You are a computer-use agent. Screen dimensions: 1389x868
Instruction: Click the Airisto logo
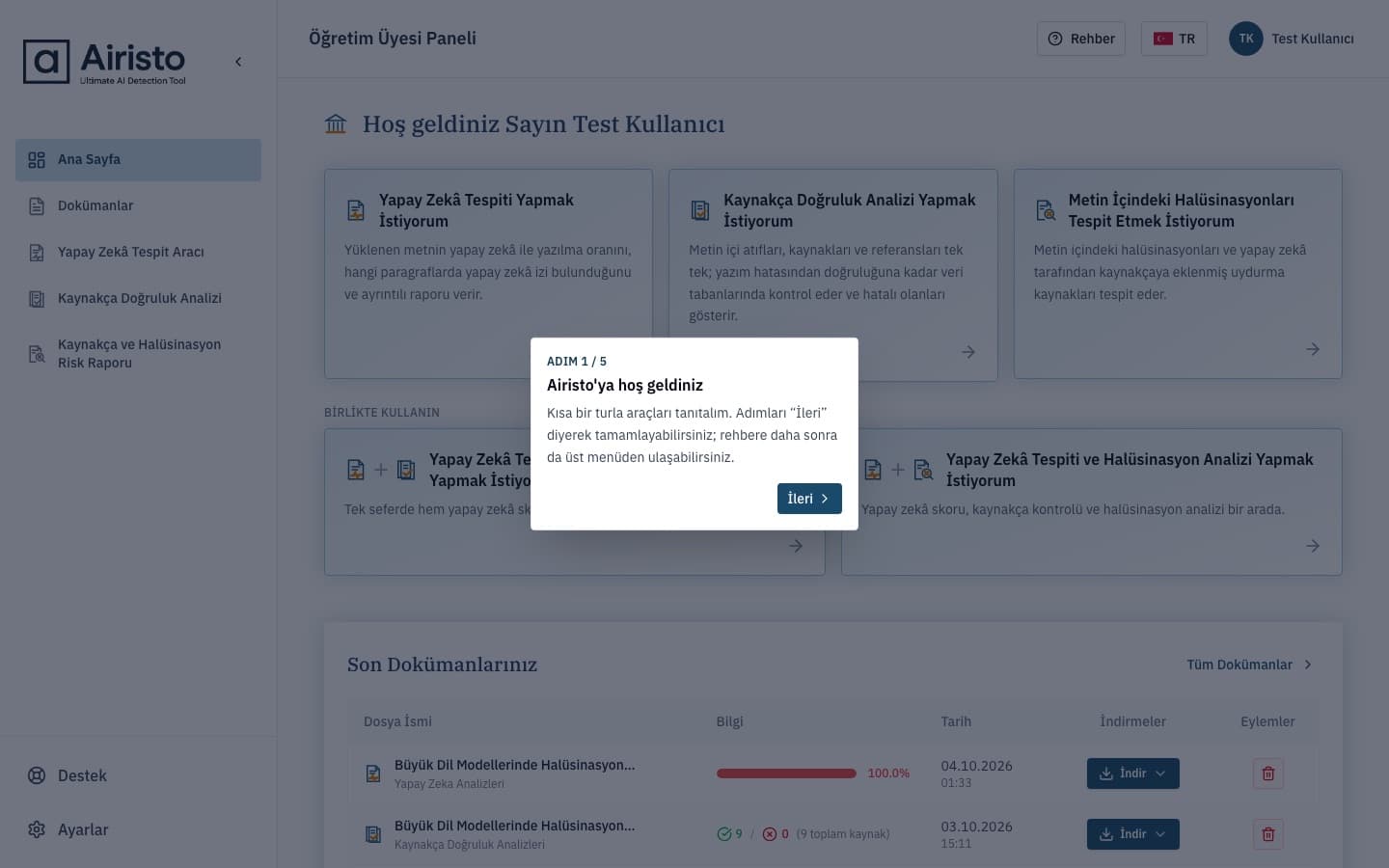pyautogui.click(x=104, y=62)
